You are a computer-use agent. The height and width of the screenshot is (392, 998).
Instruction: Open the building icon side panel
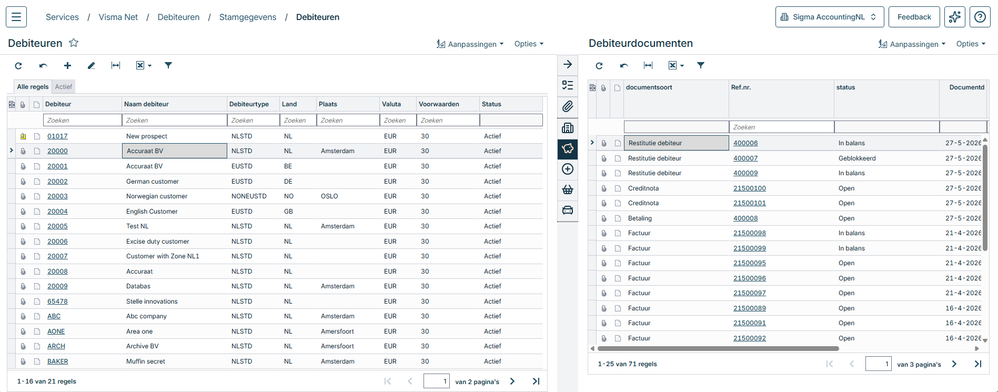click(x=568, y=127)
